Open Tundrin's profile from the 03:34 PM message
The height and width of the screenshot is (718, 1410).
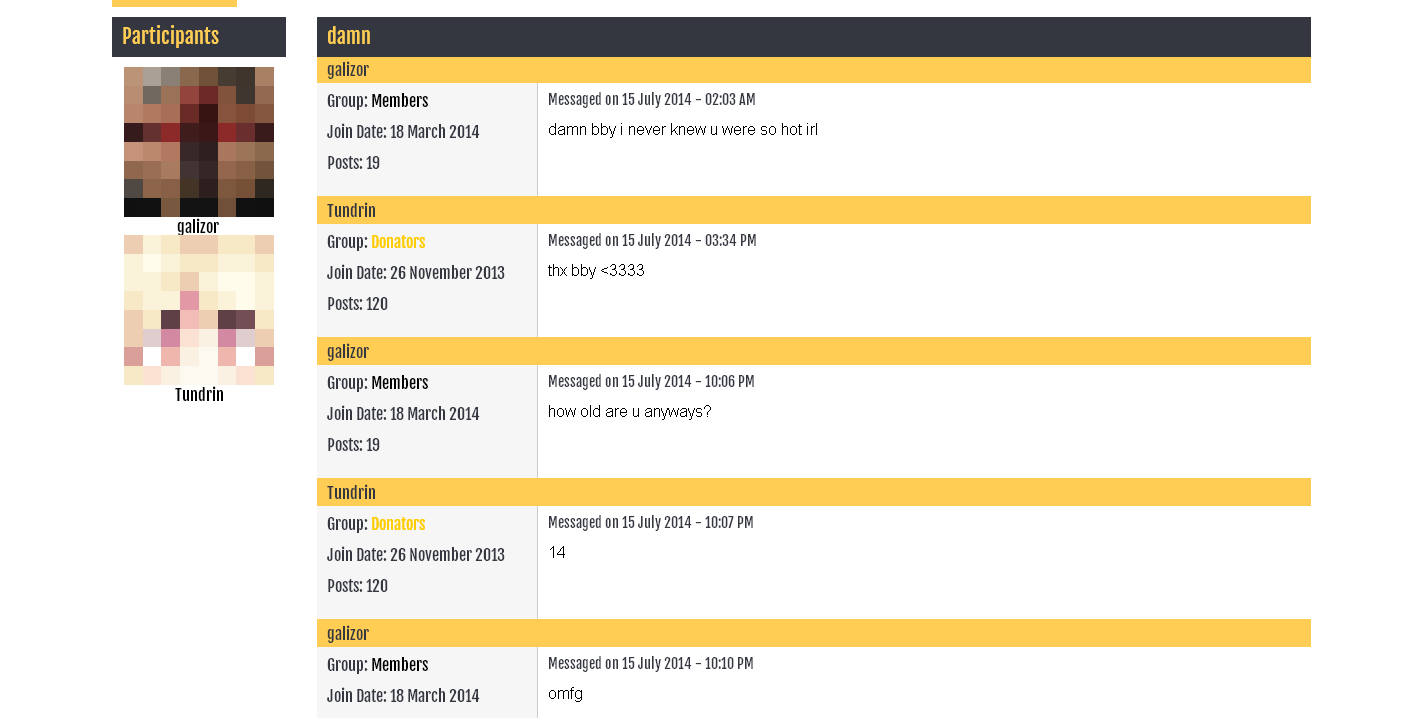pos(351,211)
